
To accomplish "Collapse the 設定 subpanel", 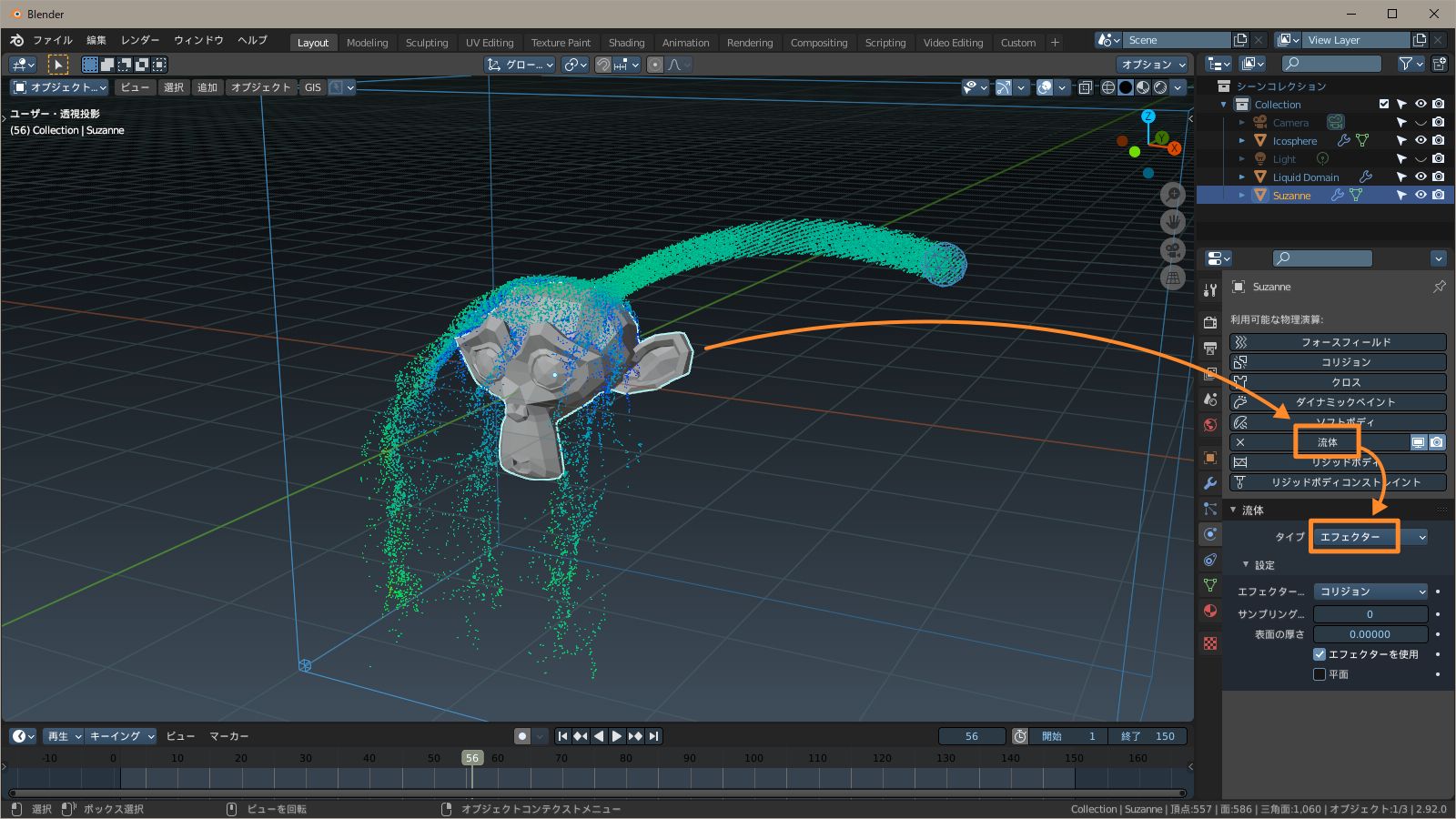I will click(x=1246, y=565).
